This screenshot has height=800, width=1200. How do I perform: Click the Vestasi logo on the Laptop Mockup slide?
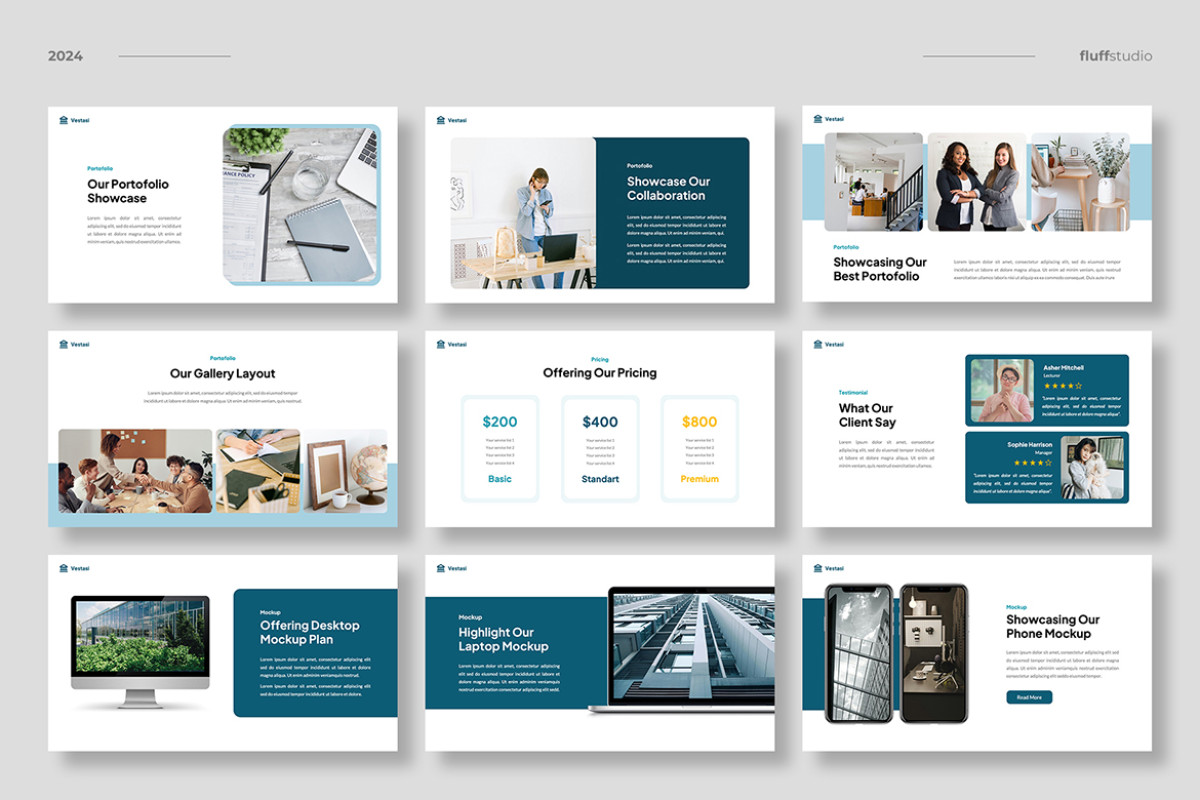point(451,568)
